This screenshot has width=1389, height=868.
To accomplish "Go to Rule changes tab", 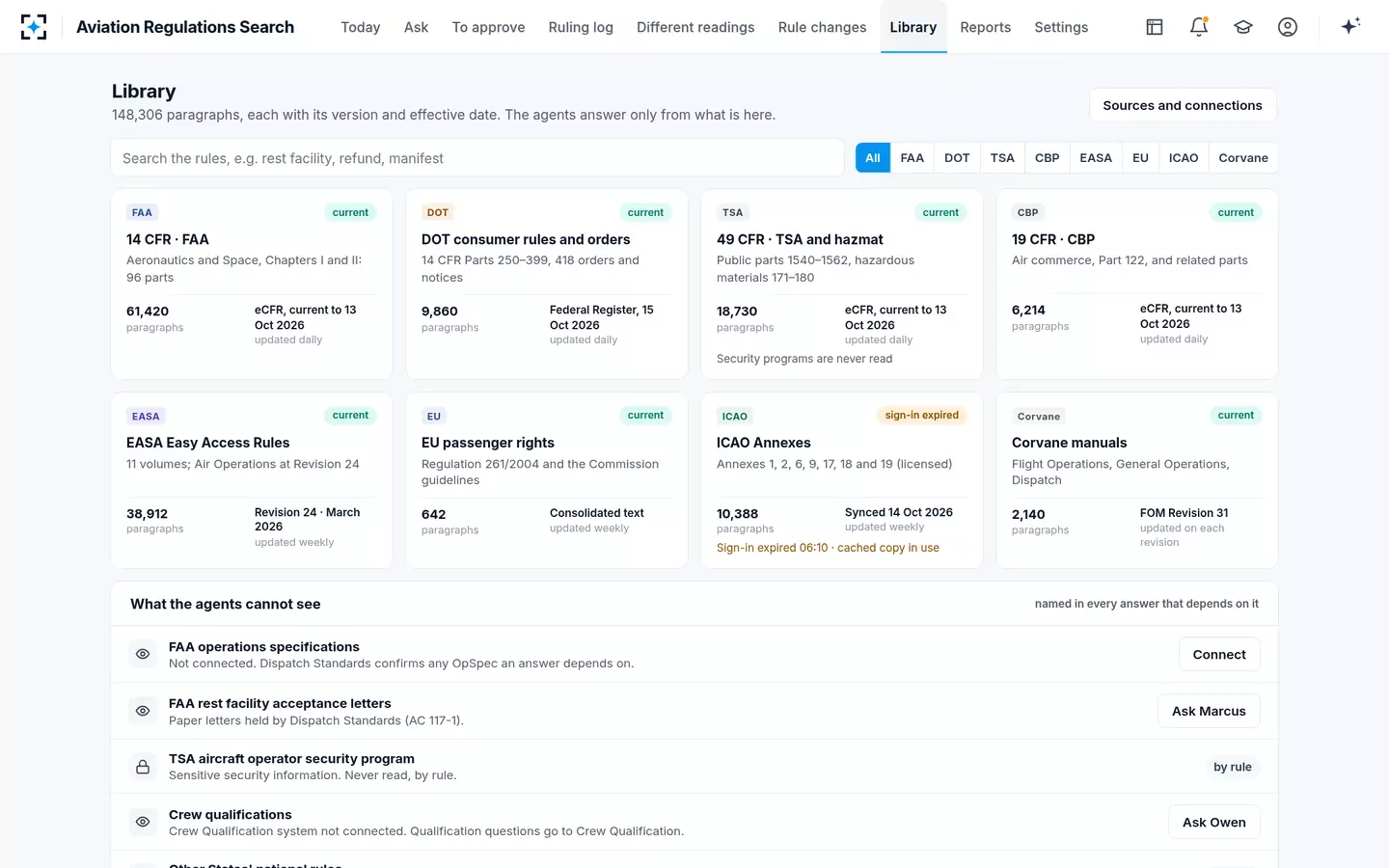I will click(x=822, y=27).
